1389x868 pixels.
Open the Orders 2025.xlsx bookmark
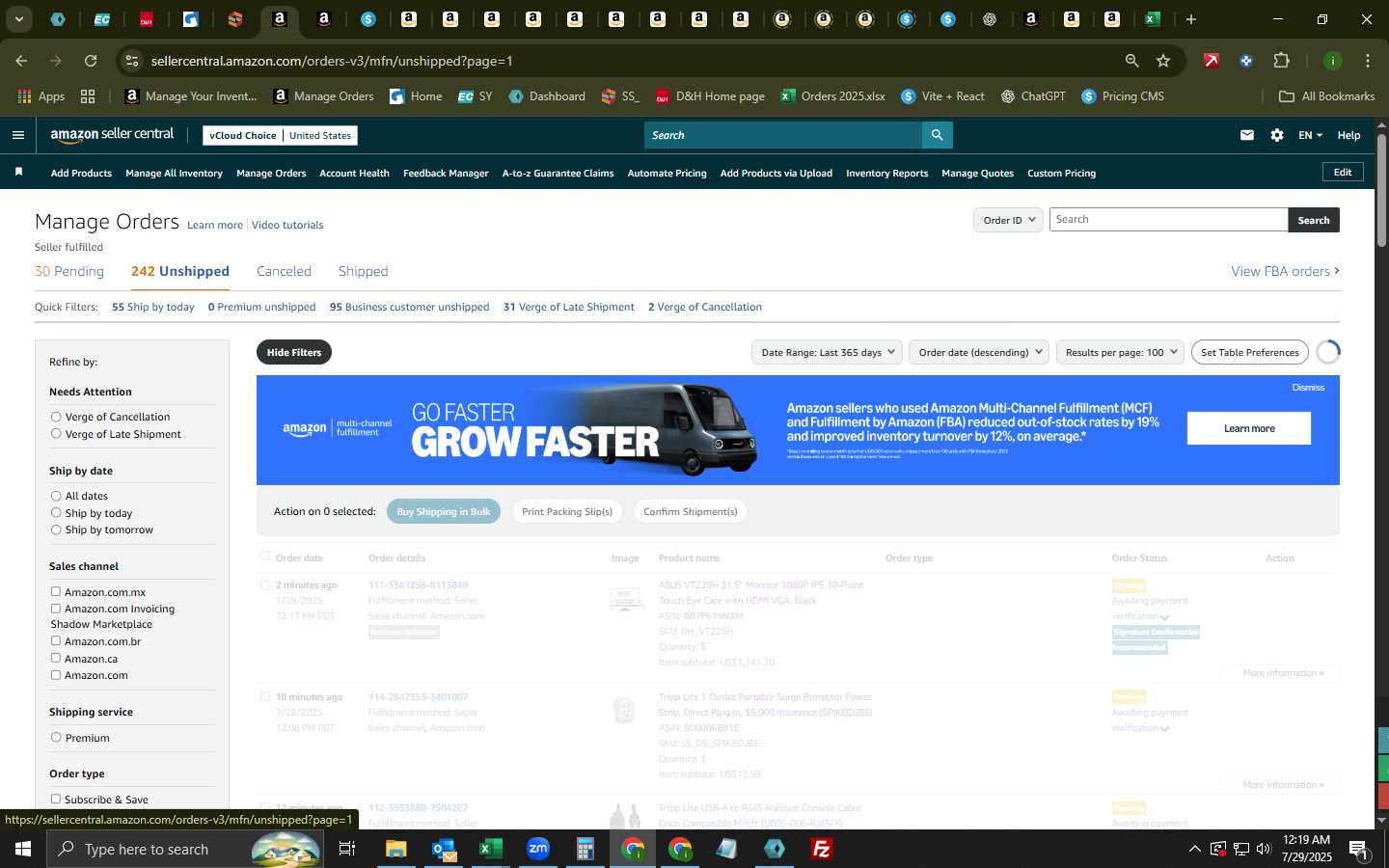(833, 96)
